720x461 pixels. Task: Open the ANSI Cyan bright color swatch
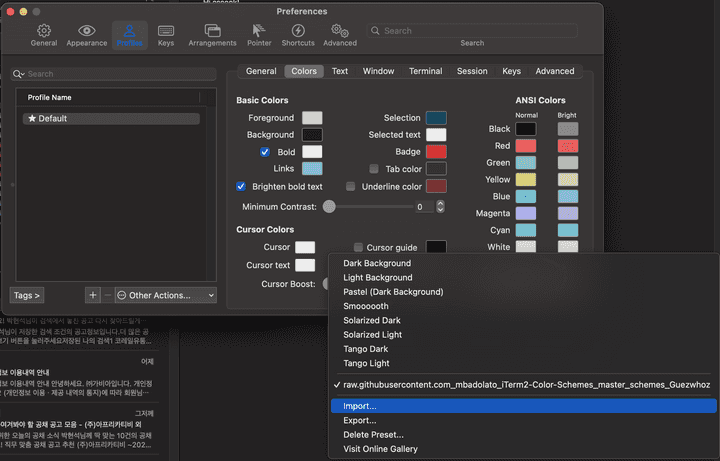coord(568,230)
